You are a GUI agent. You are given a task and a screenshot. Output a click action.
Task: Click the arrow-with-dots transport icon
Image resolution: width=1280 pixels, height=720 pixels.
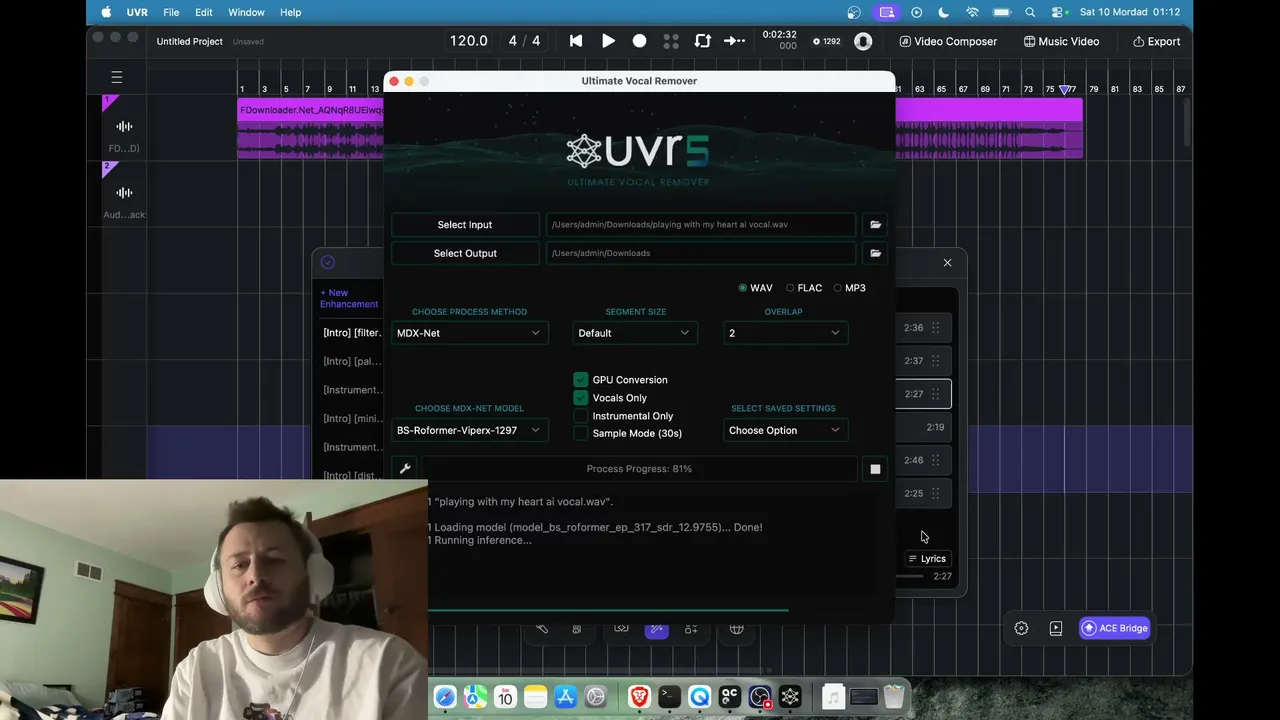[x=734, y=41]
